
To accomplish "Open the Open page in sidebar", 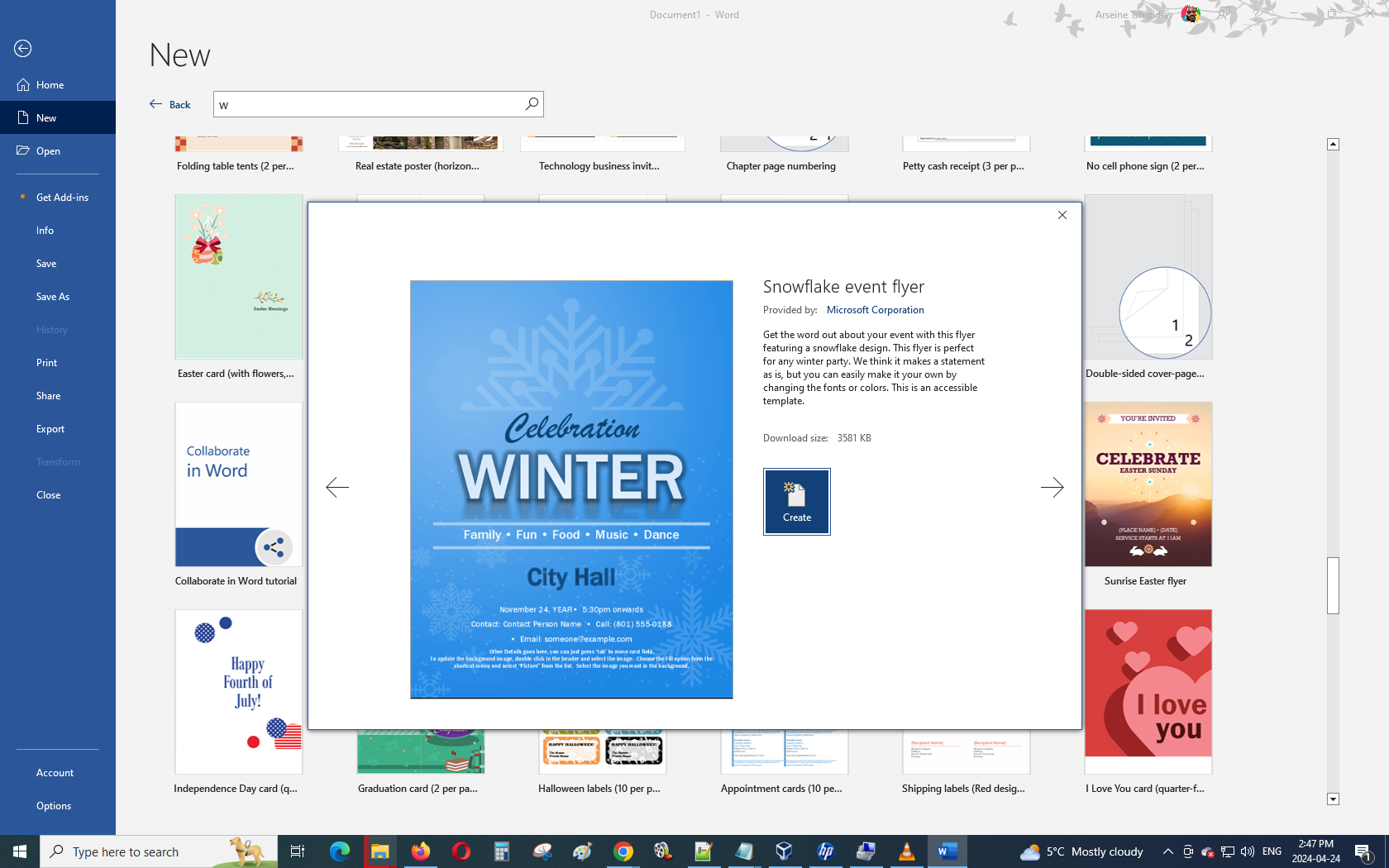I will [x=48, y=151].
